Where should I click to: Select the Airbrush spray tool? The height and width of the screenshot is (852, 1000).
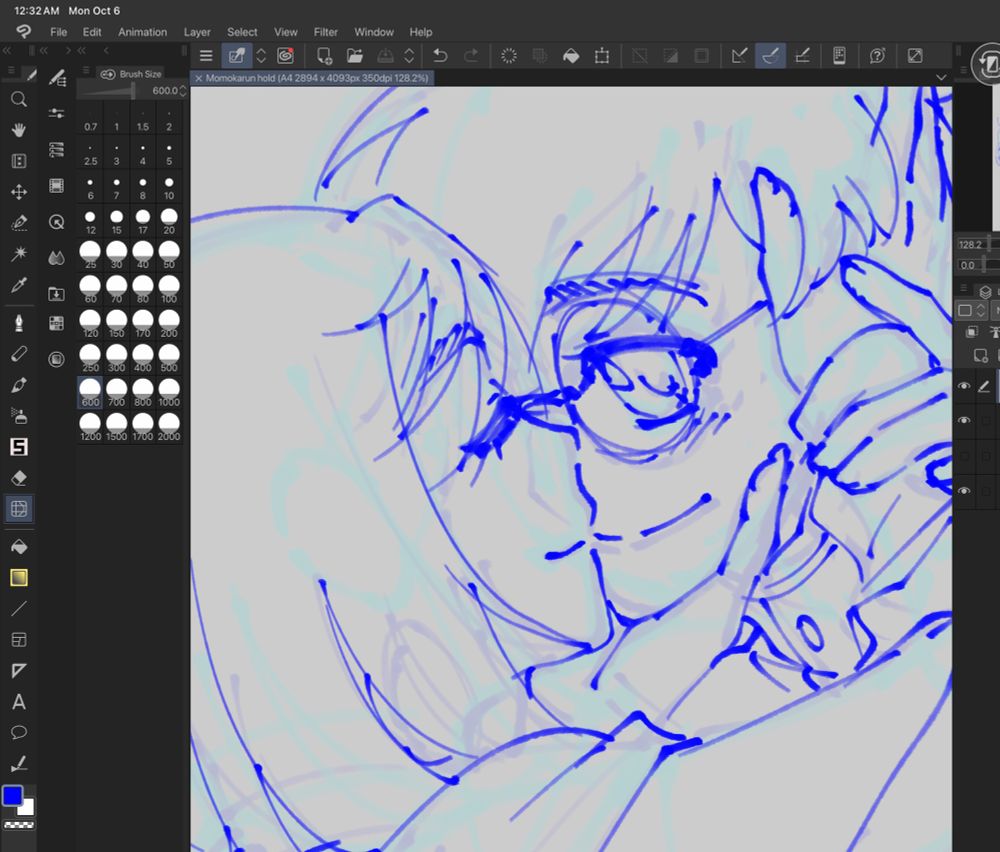point(18,416)
